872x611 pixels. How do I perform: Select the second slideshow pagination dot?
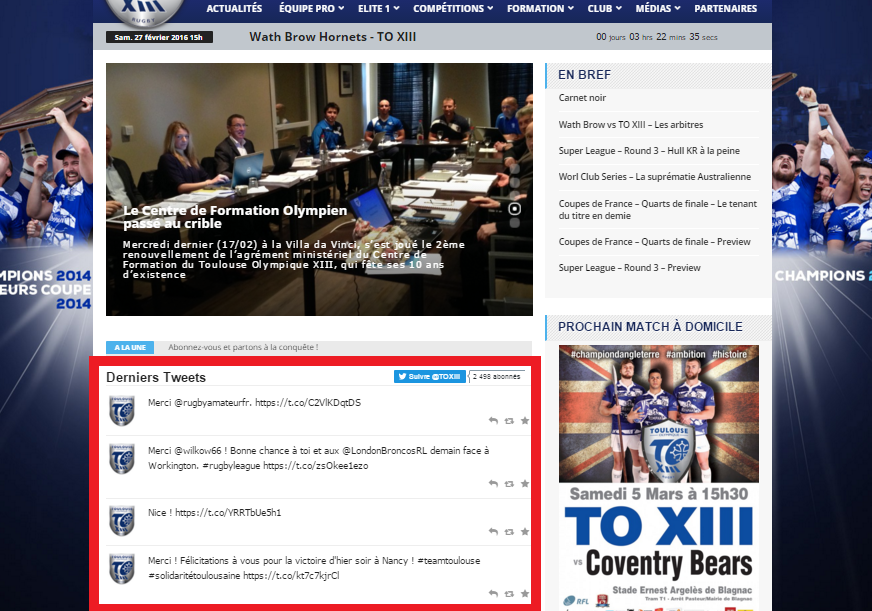(515, 183)
